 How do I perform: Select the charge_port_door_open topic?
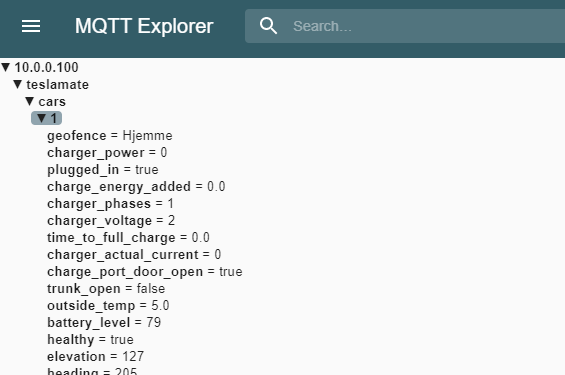145,271
